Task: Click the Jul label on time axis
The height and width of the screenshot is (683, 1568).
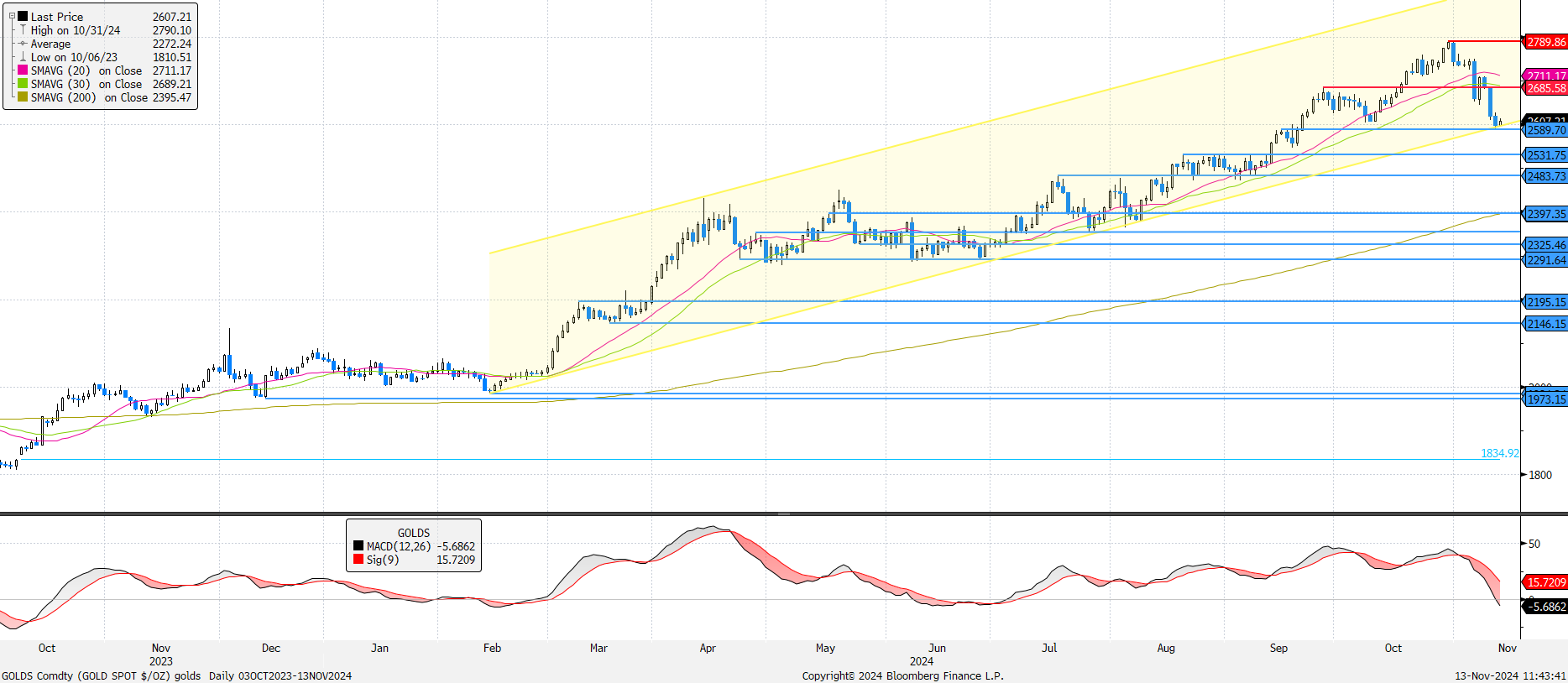Action: 1049,648
